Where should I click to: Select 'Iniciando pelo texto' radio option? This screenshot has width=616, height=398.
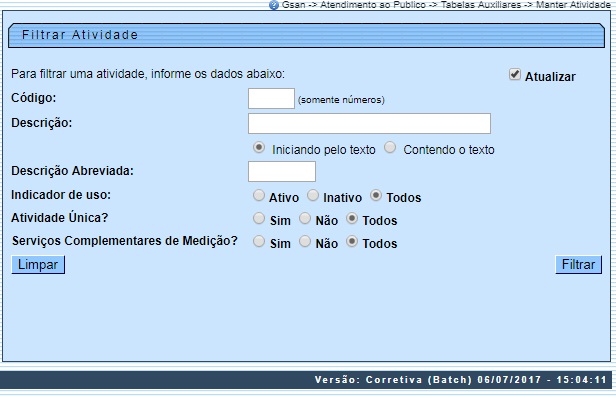click(x=258, y=148)
